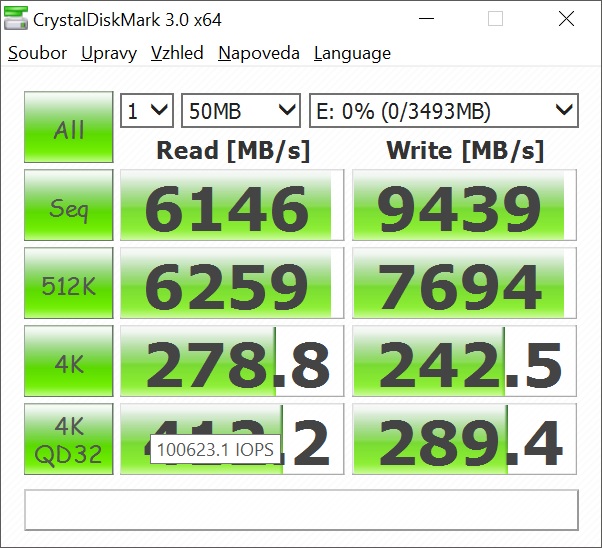Screen dimensions: 602x548
Task: Click the Write [MB/s] column header
Action: tap(465, 151)
